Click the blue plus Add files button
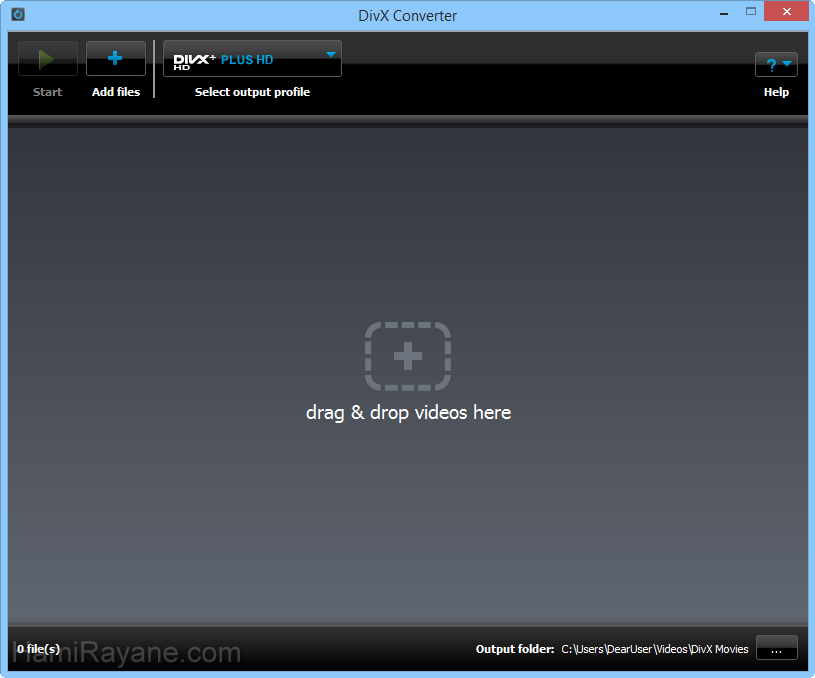 click(x=115, y=59)
